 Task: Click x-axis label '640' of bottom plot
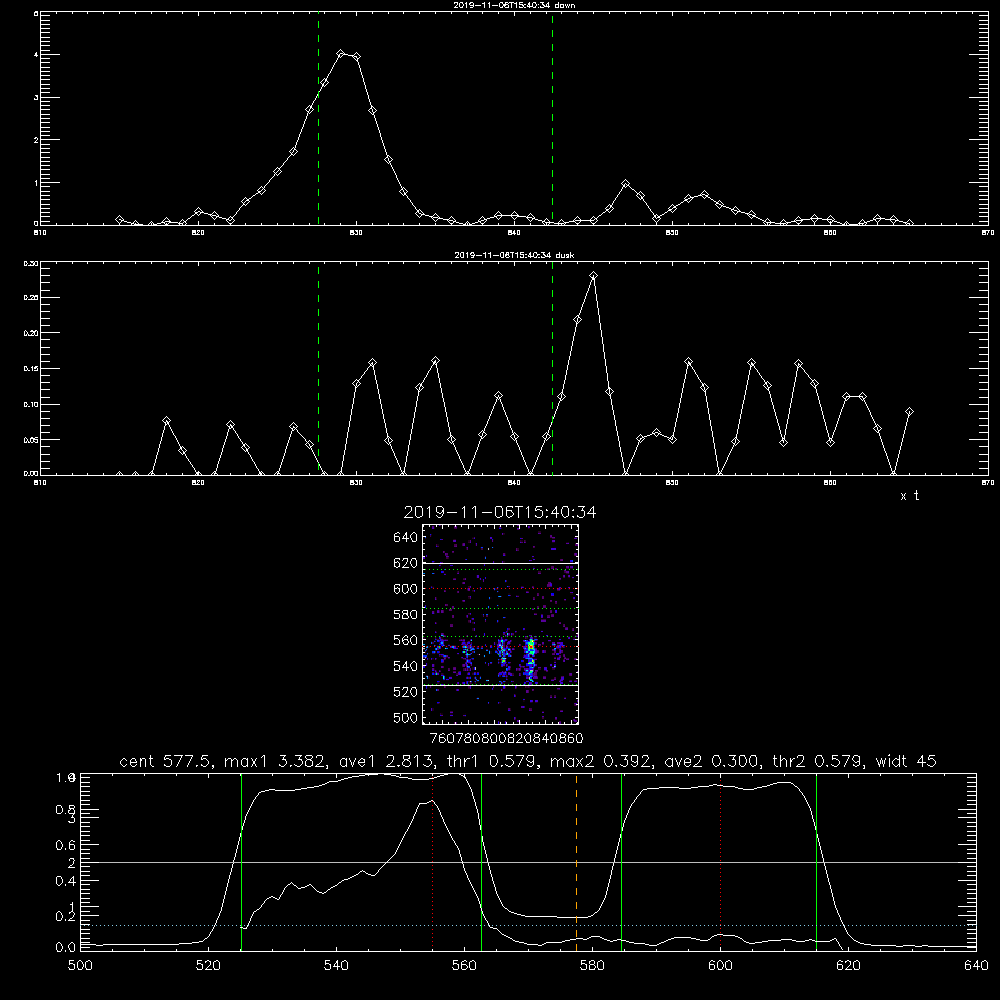(976, 966)
